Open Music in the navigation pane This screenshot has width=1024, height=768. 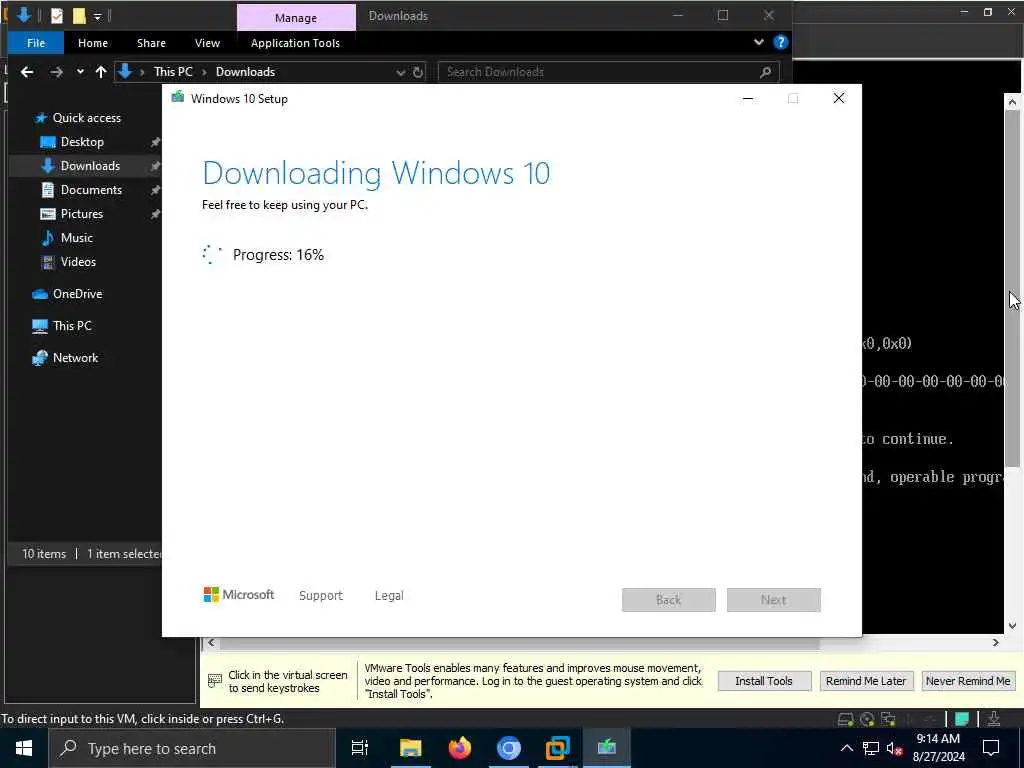tap(76, 238)
